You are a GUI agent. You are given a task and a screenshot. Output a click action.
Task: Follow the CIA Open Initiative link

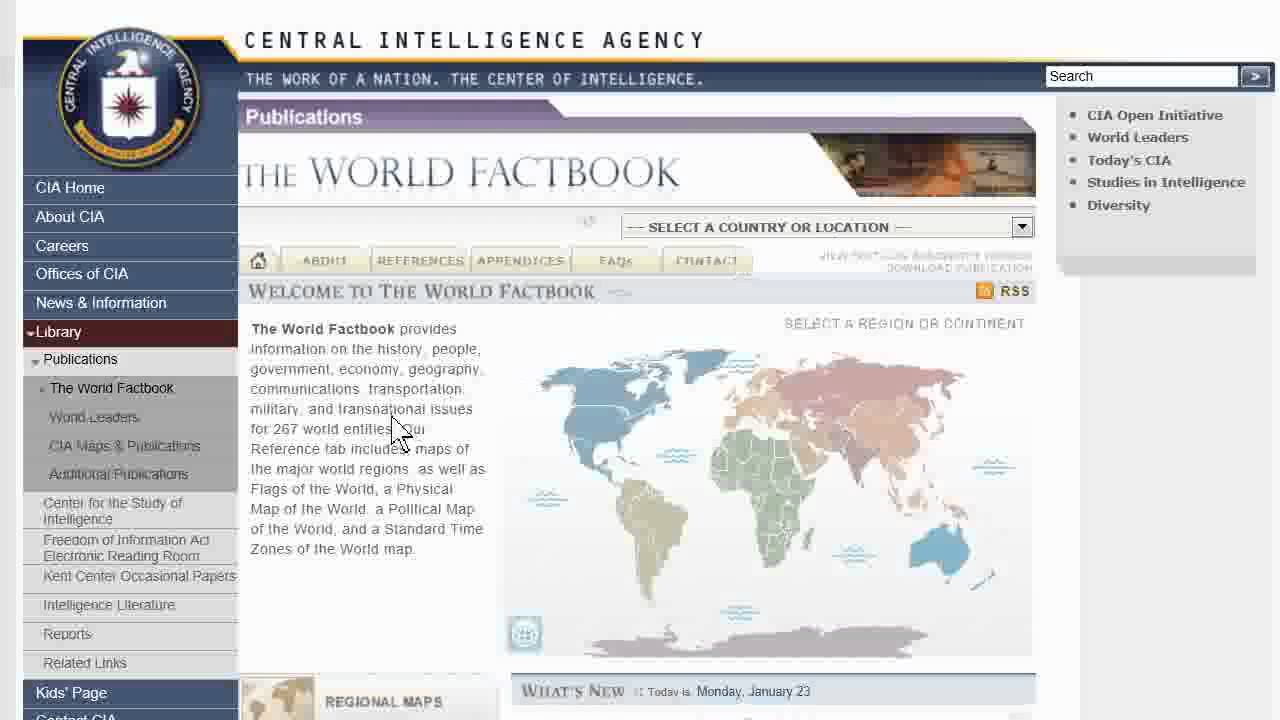tap(1154, 115)
